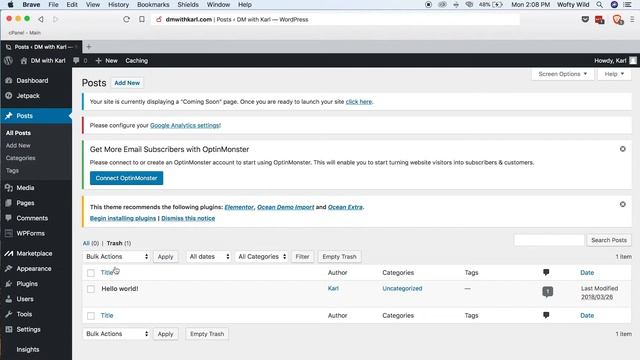
Task: Open the History menu in menu bar
Action: click(118, 4)
